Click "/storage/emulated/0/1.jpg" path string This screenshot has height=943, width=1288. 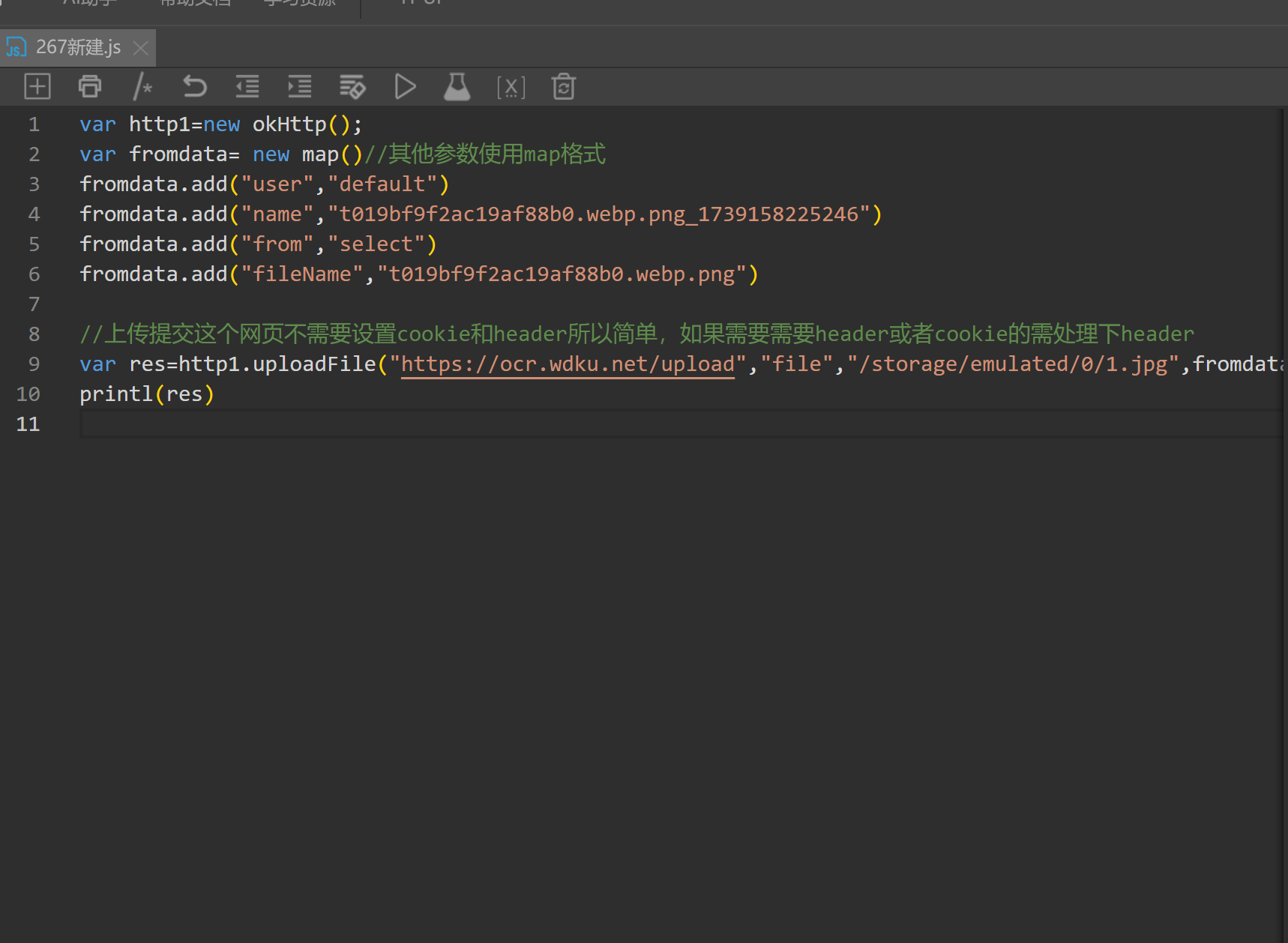[1013, 364]
